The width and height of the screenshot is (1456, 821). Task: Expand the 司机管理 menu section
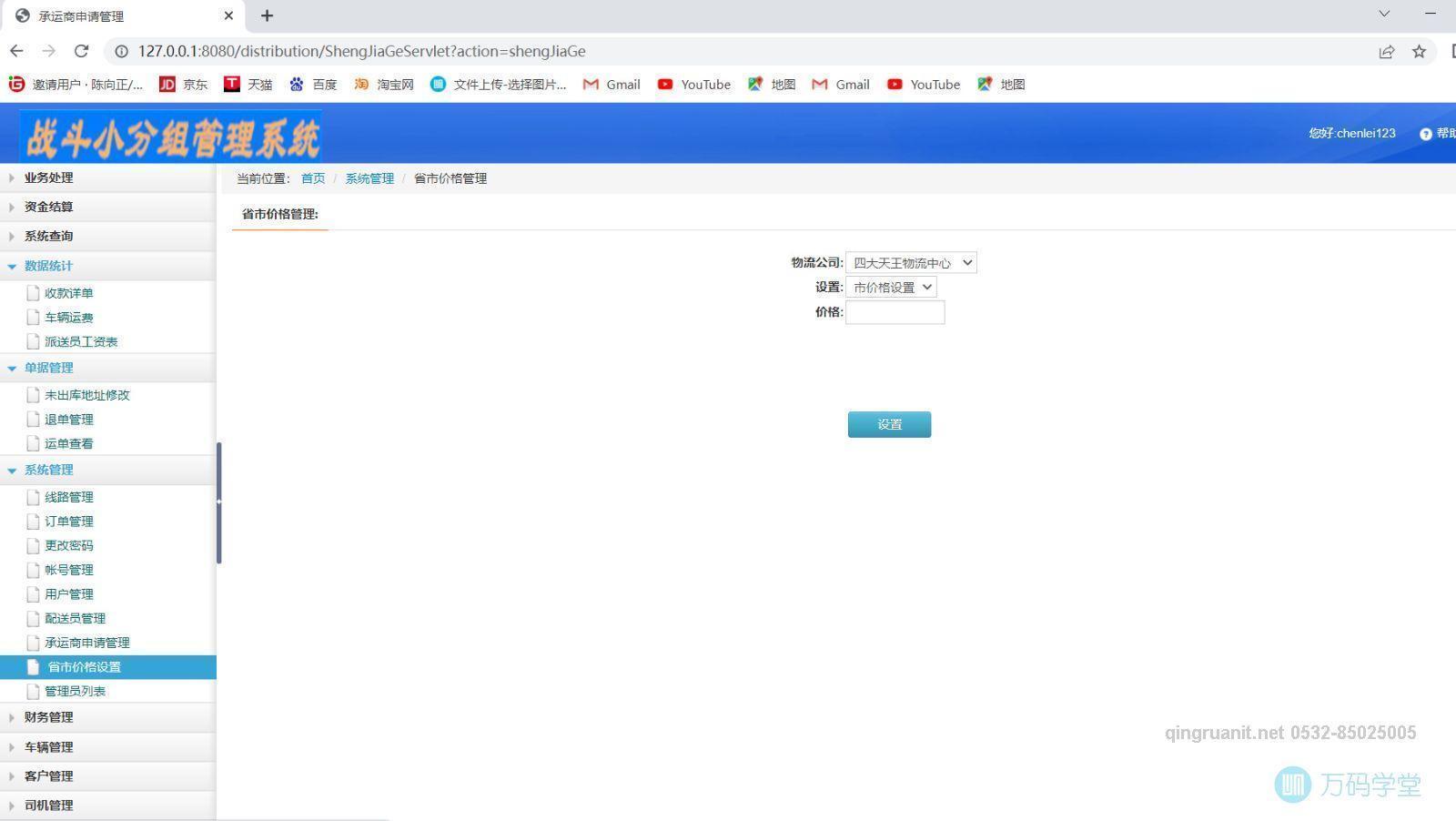pos(107,806)
